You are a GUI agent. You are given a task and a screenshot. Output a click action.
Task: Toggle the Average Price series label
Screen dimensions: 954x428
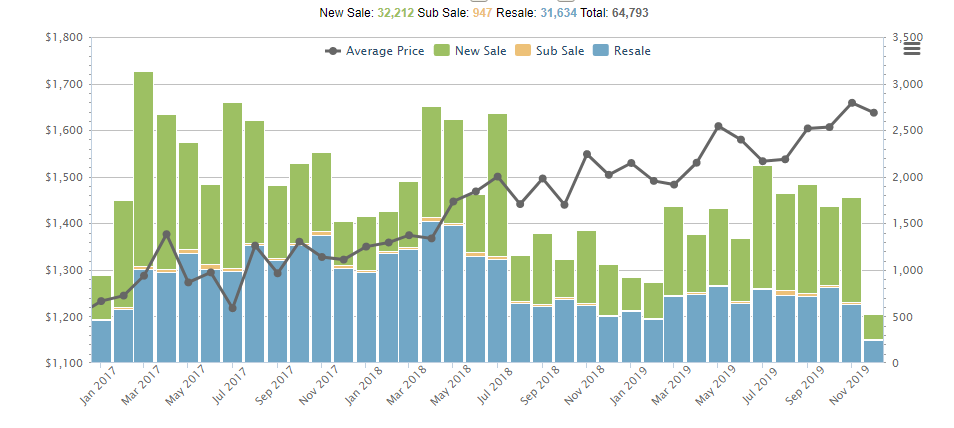(385, 51)
